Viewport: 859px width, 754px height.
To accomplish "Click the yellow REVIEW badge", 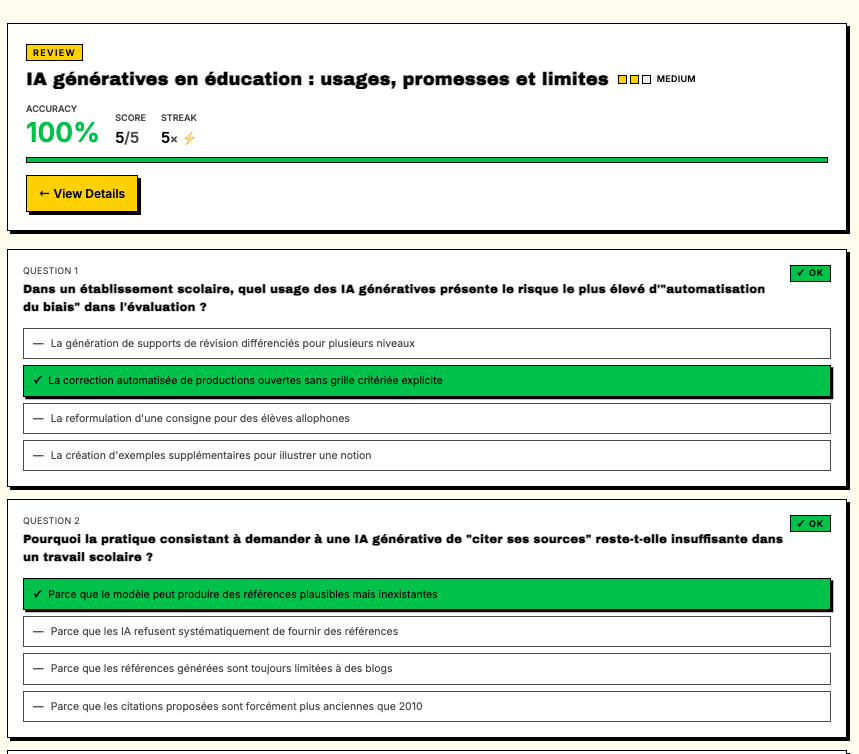I will pyautogui.click(x=54, y=53).
